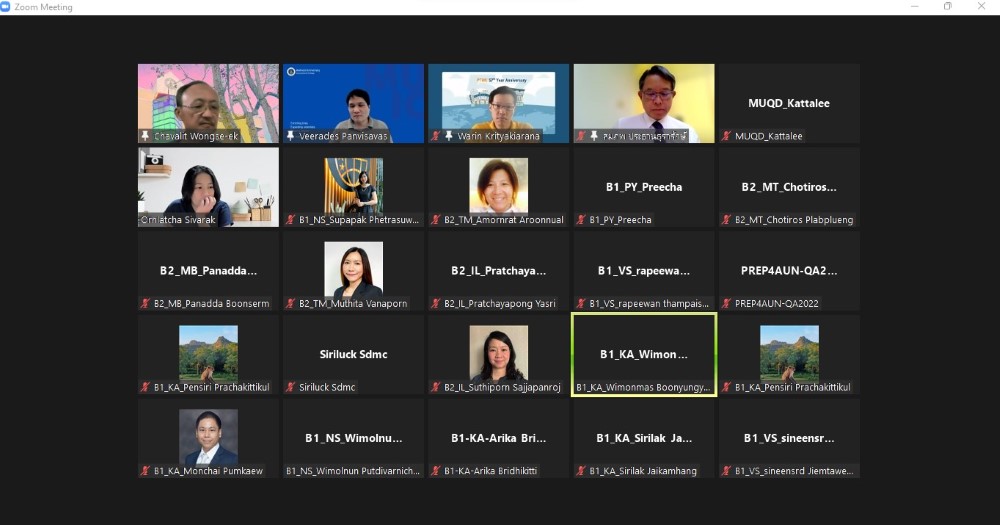The image size is (1000, 525).
Task: Click the muted mic icon for PREP4AUN-QA2022
Action: pyautogui.click(x=726, y=304)
